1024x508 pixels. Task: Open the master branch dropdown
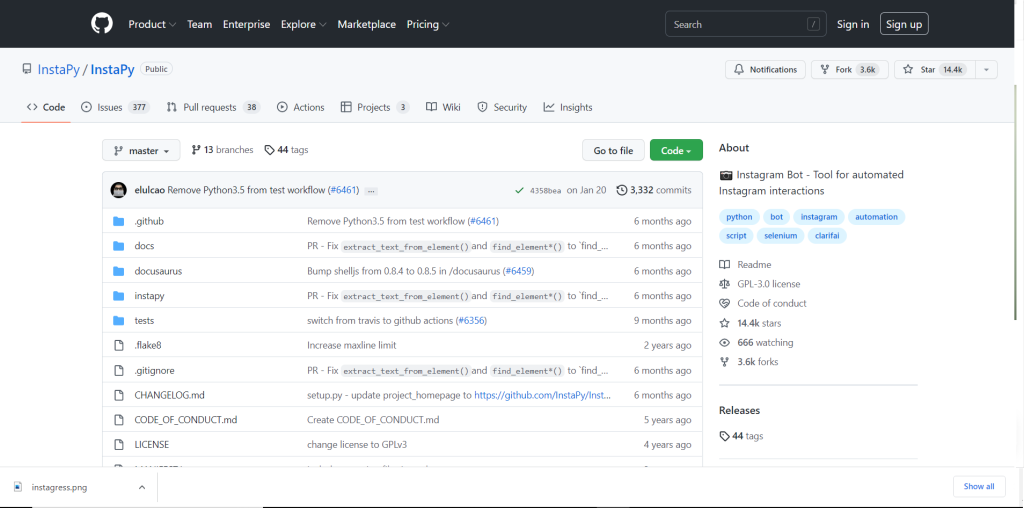click(141, 150)
